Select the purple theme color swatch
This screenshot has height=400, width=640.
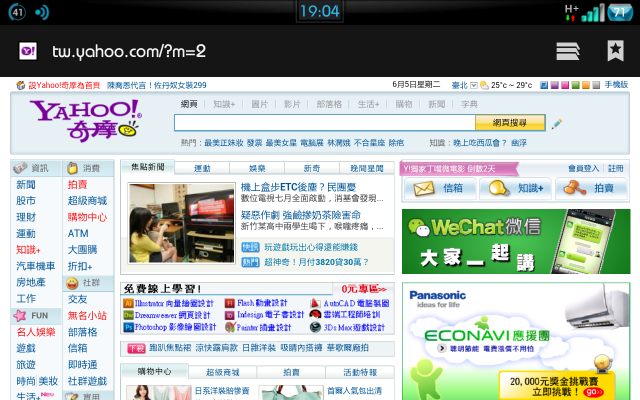[554, 85]
